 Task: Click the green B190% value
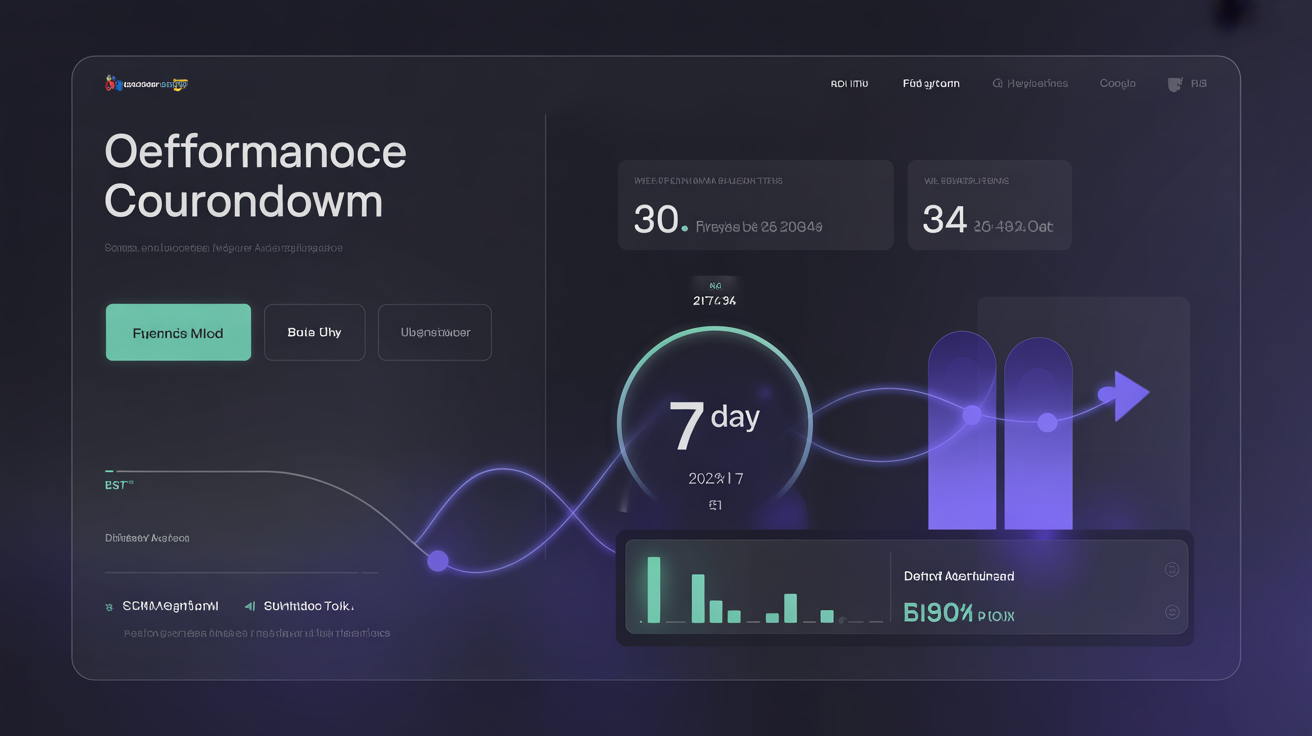(938, 613)
